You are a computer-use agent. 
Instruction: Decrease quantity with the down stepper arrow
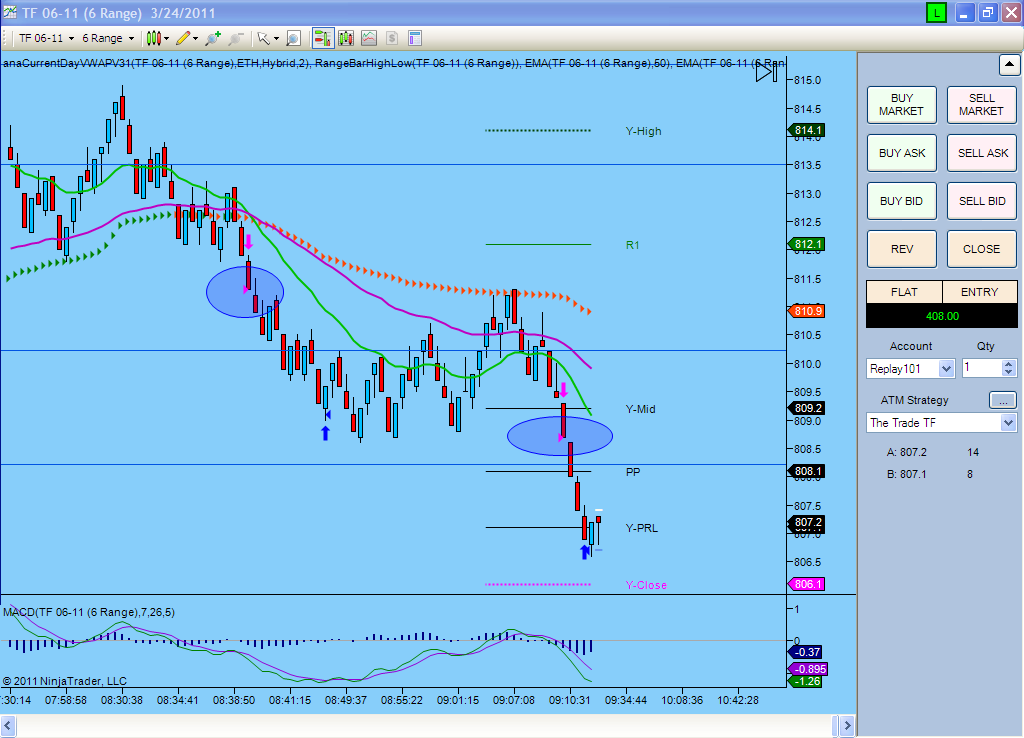point(1009,373)
